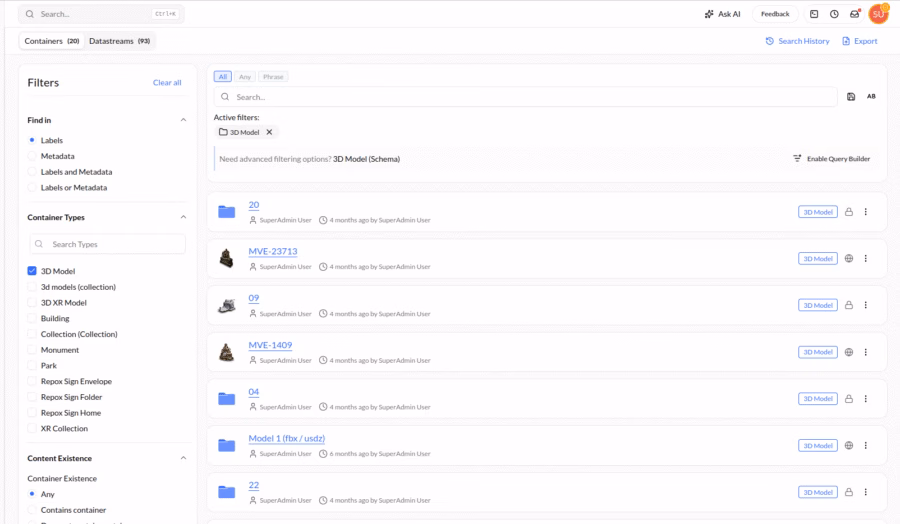Open the three-dot menu for row 09
The height and width of the screenshot is (524, 900).
pos(866,305)
